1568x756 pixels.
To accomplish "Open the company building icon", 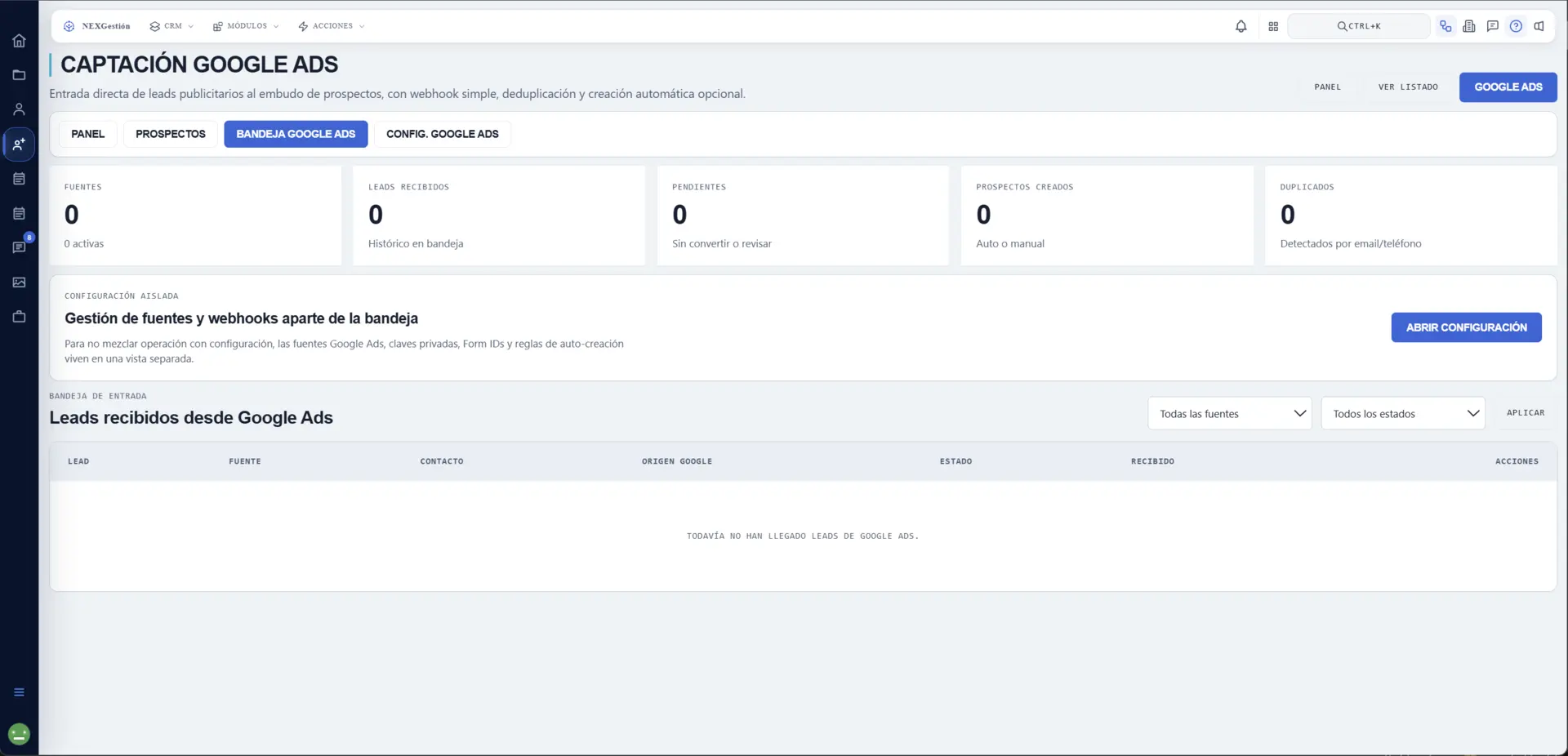I will pyautogui.click(x=1469, y=26).
